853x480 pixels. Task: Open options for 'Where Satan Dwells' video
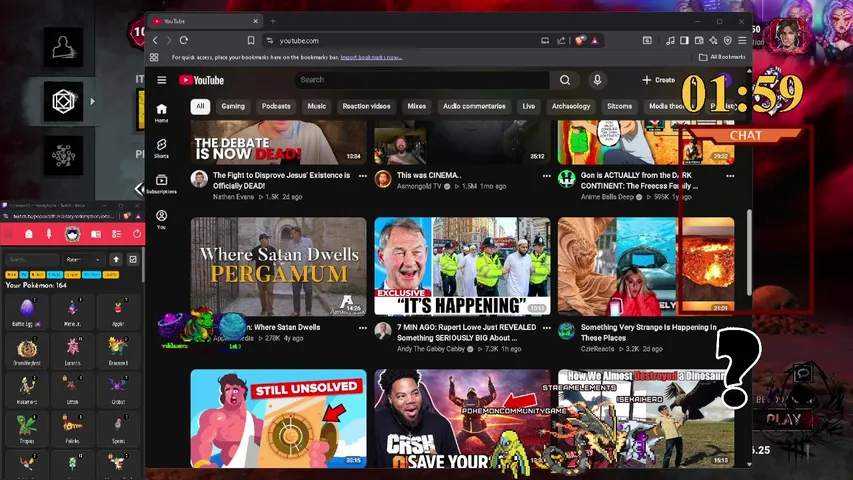point(362,328)
